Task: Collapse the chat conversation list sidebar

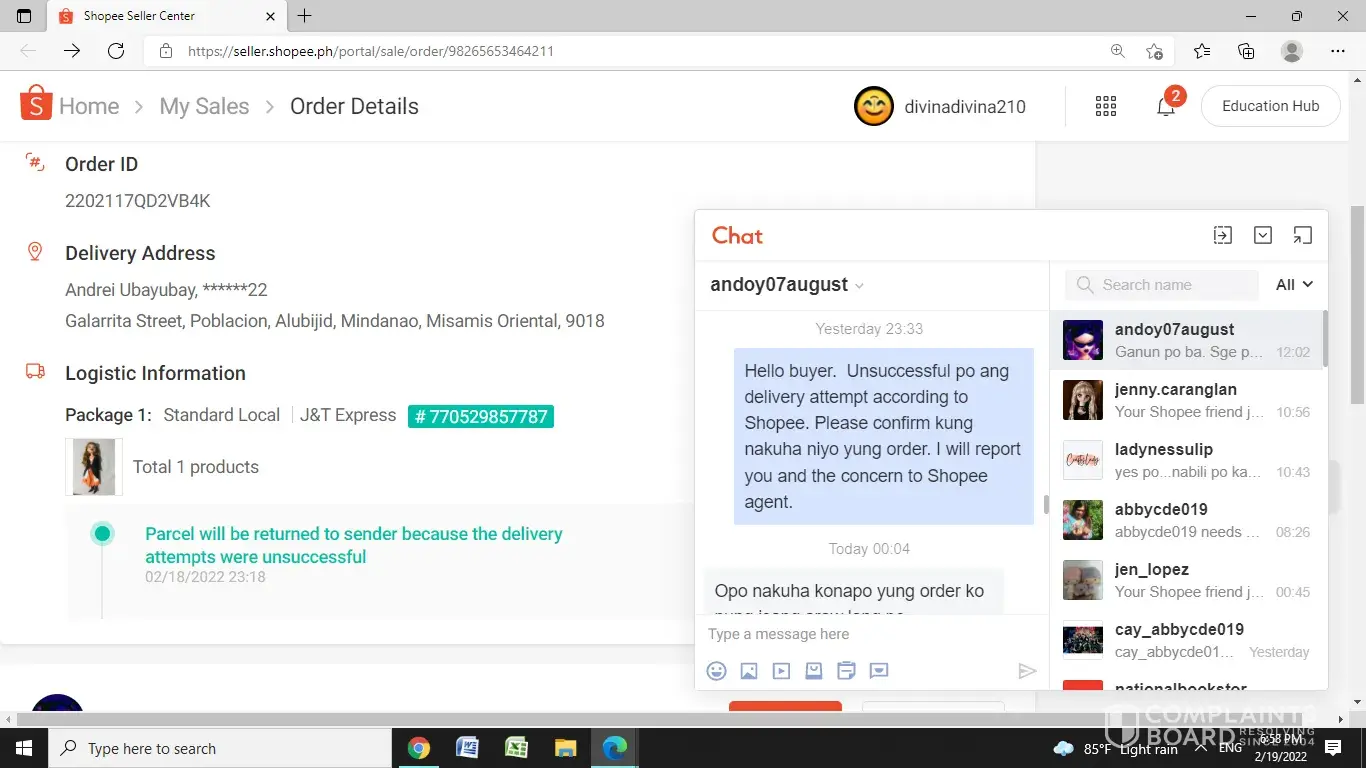Action: [1222, 235]
